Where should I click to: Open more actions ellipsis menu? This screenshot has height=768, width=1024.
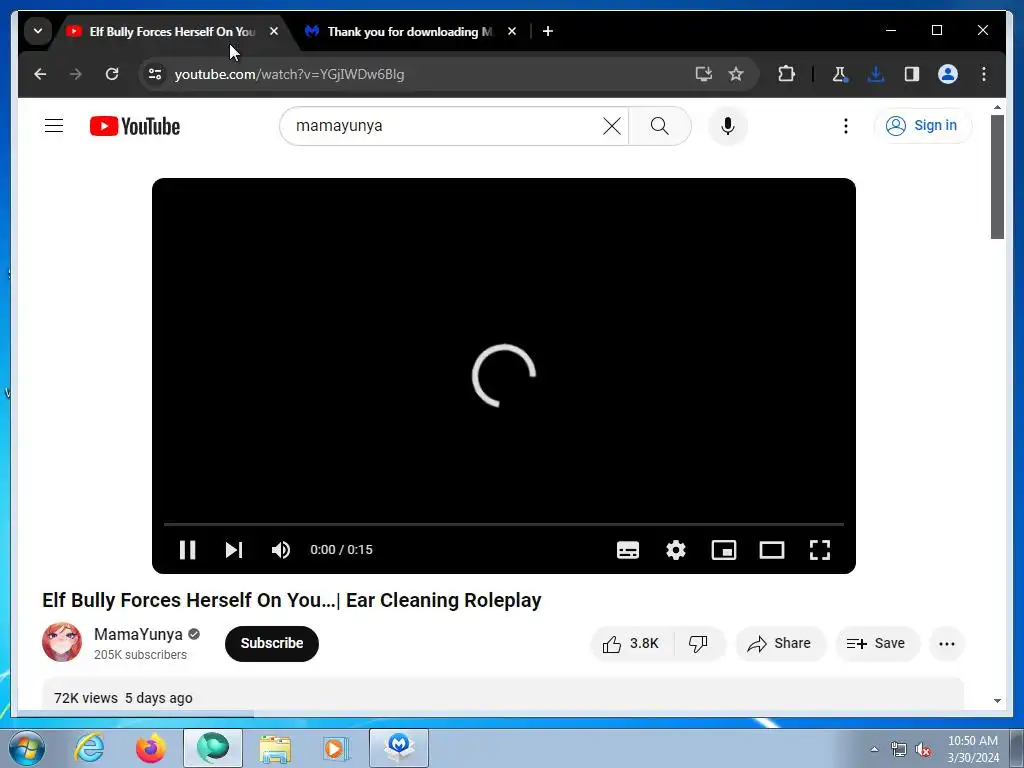coord(946,644)
